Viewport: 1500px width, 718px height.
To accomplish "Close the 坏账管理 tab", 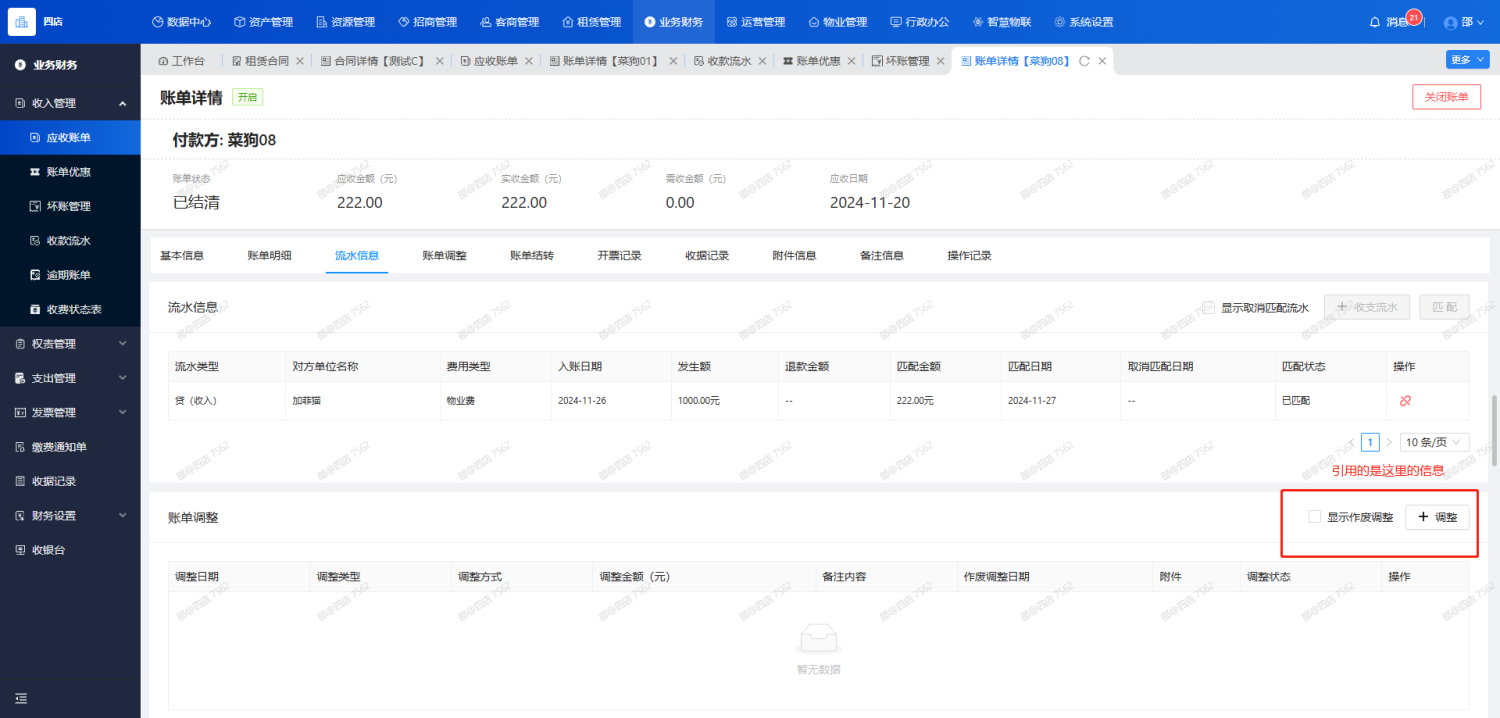I will 941,61.
